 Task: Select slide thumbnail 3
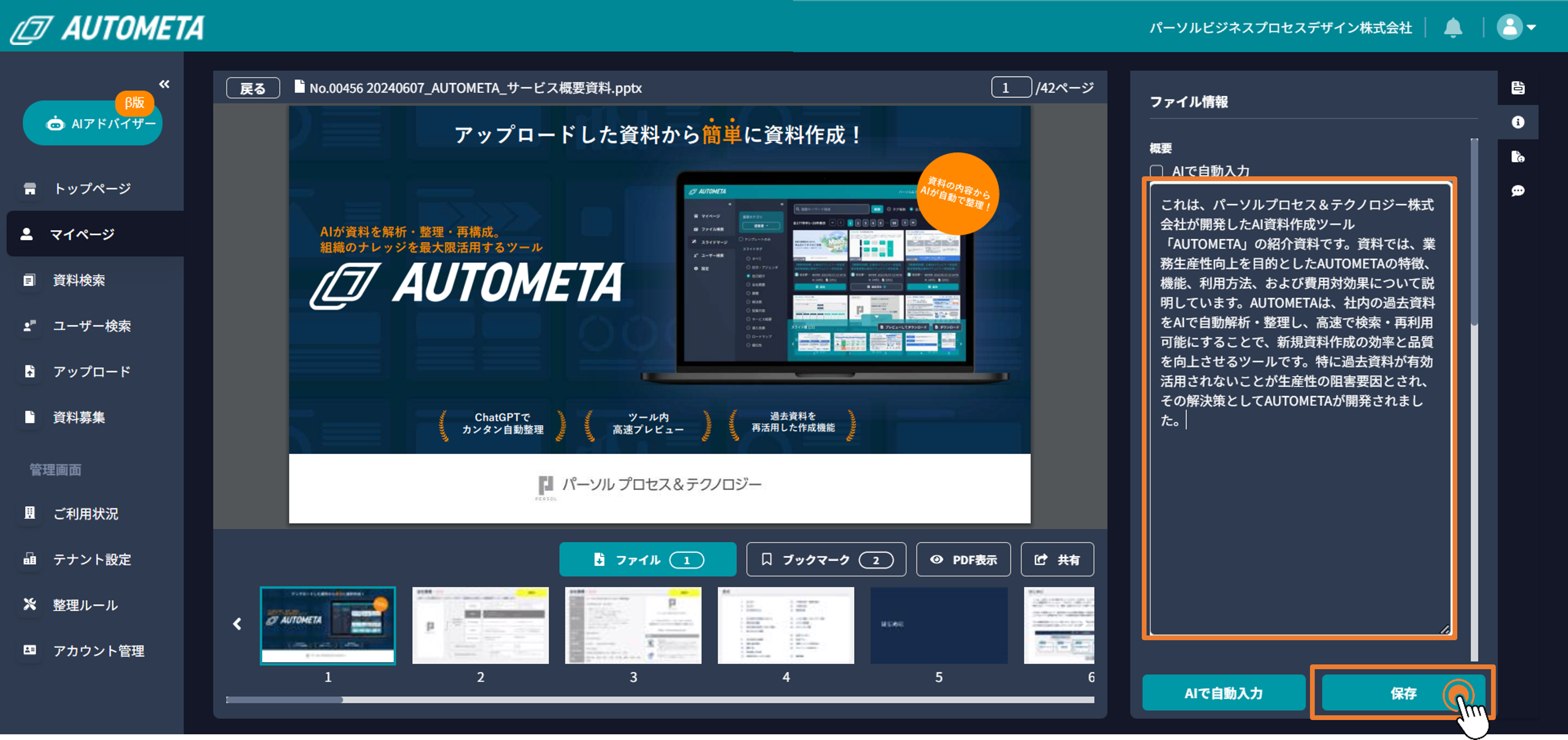pos(633,625)
